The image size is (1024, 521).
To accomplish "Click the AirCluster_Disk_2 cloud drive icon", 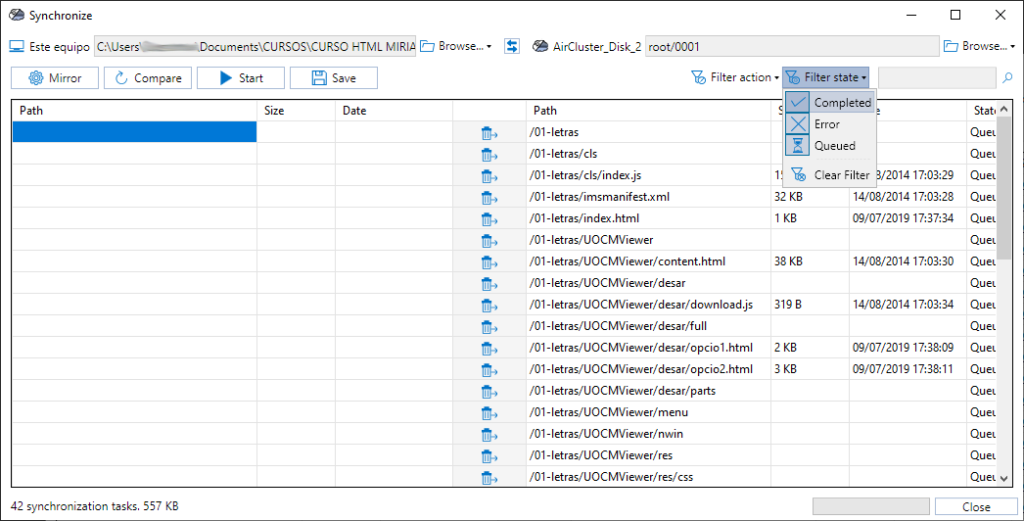I will click(539, 46).
